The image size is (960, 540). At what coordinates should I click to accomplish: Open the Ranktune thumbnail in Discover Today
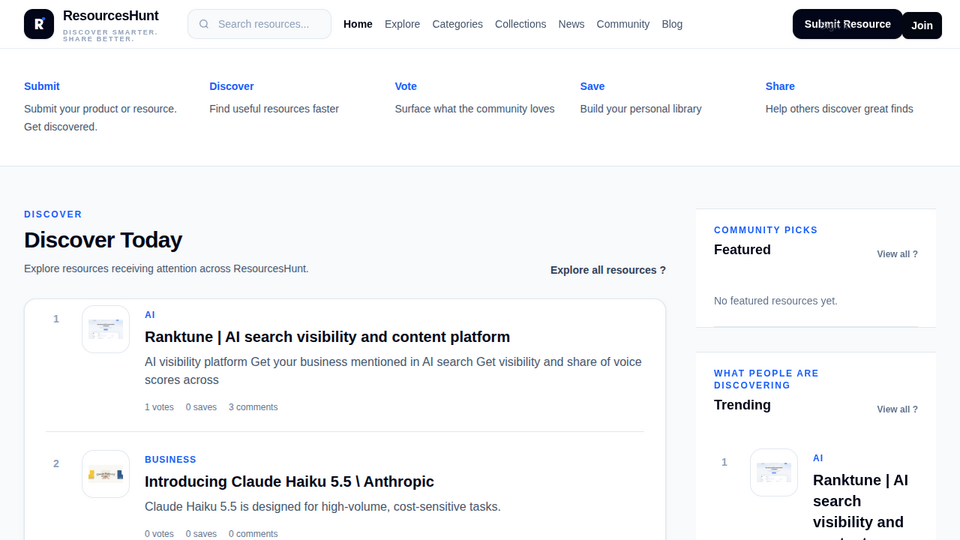pos(106,329)
